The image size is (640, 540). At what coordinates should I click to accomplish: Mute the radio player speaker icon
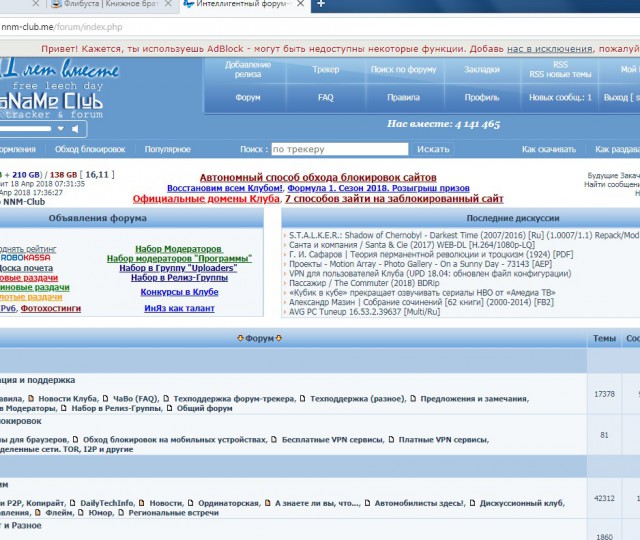76,129
